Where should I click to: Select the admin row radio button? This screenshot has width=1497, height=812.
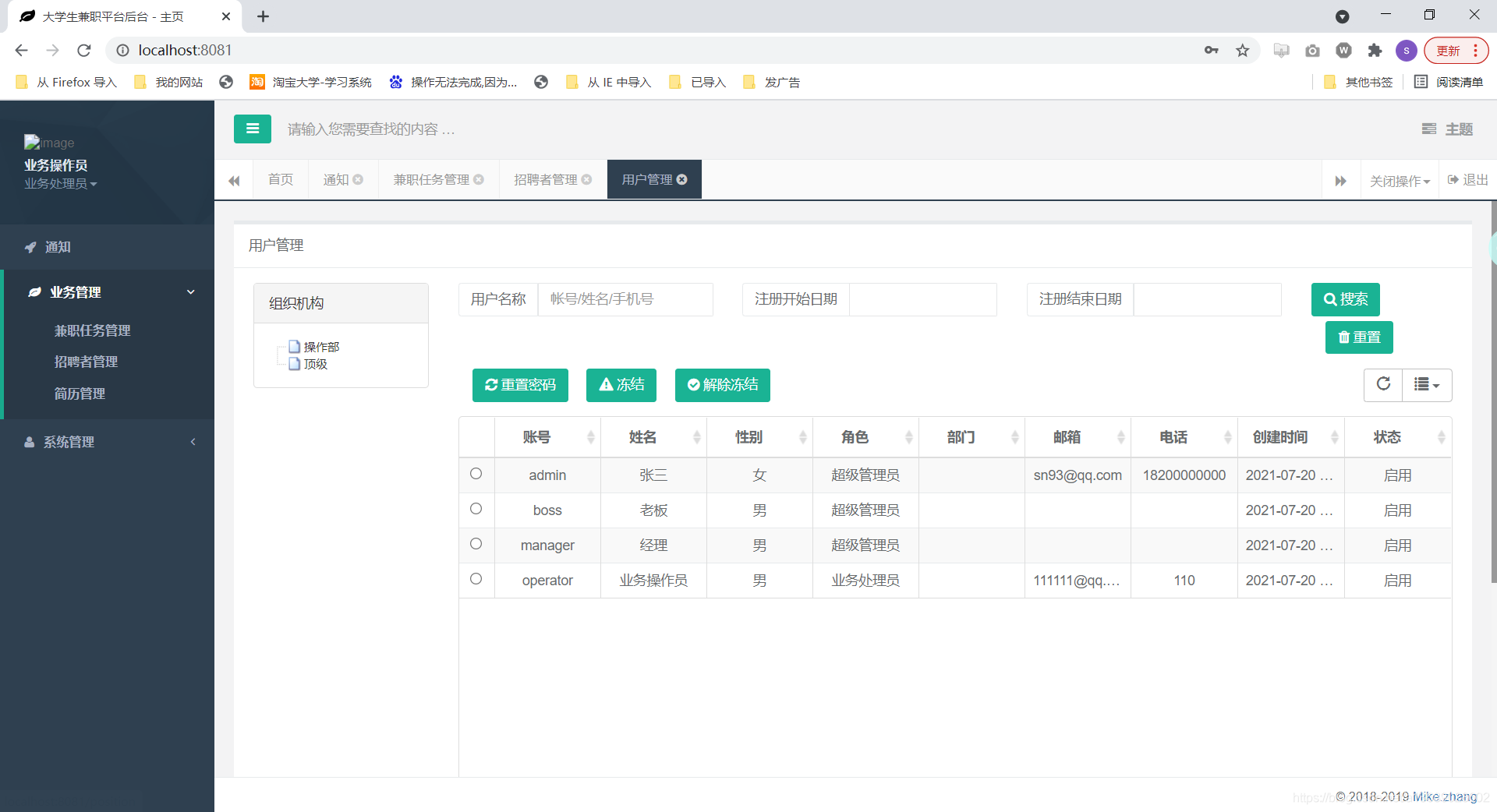click(476, 474)
